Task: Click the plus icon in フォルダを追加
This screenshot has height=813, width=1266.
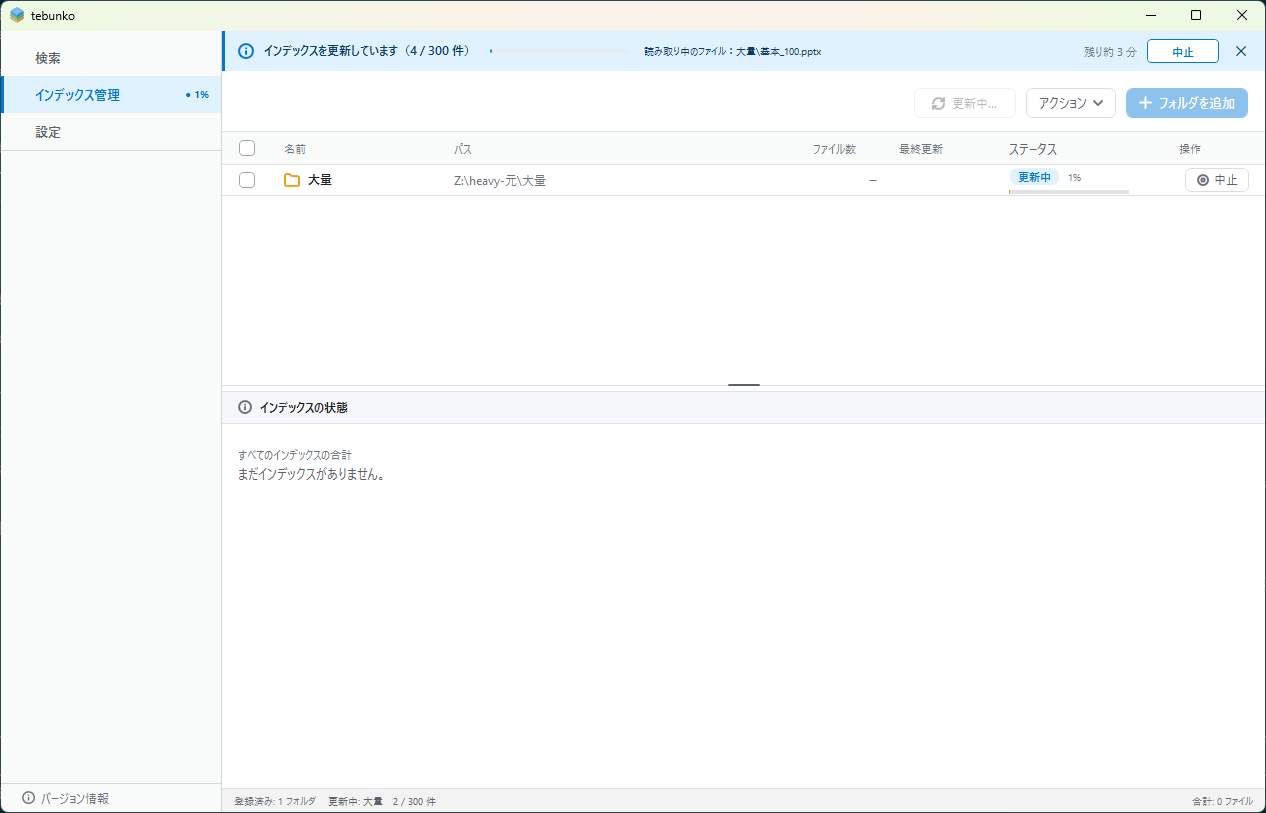Action: 1146,103
